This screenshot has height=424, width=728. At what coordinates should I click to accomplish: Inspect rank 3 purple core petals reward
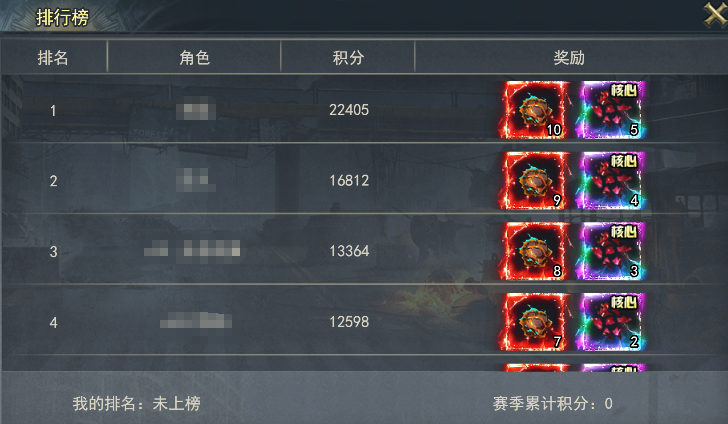(x=611, y=251)
